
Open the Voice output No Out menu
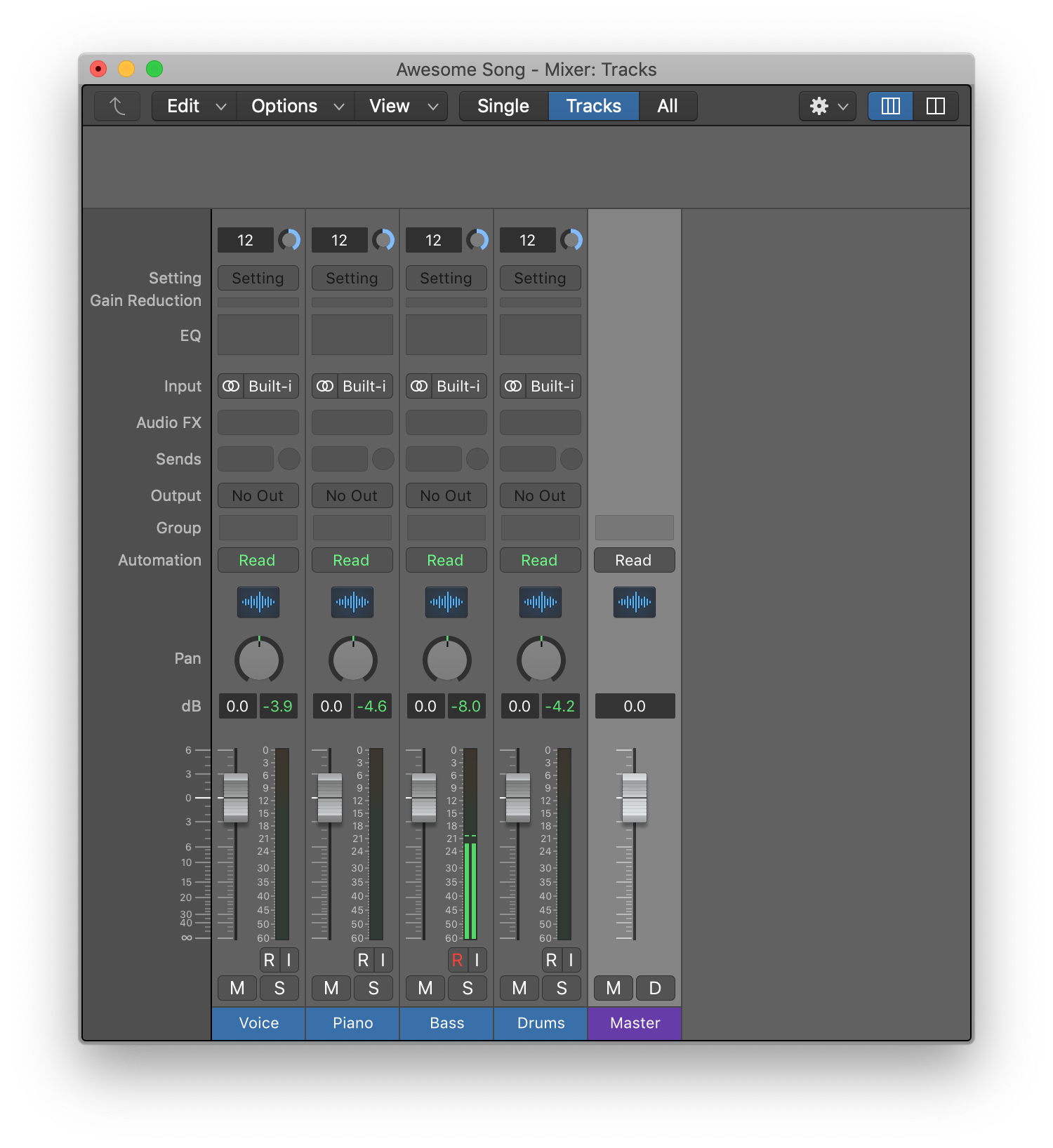(258, 495)
